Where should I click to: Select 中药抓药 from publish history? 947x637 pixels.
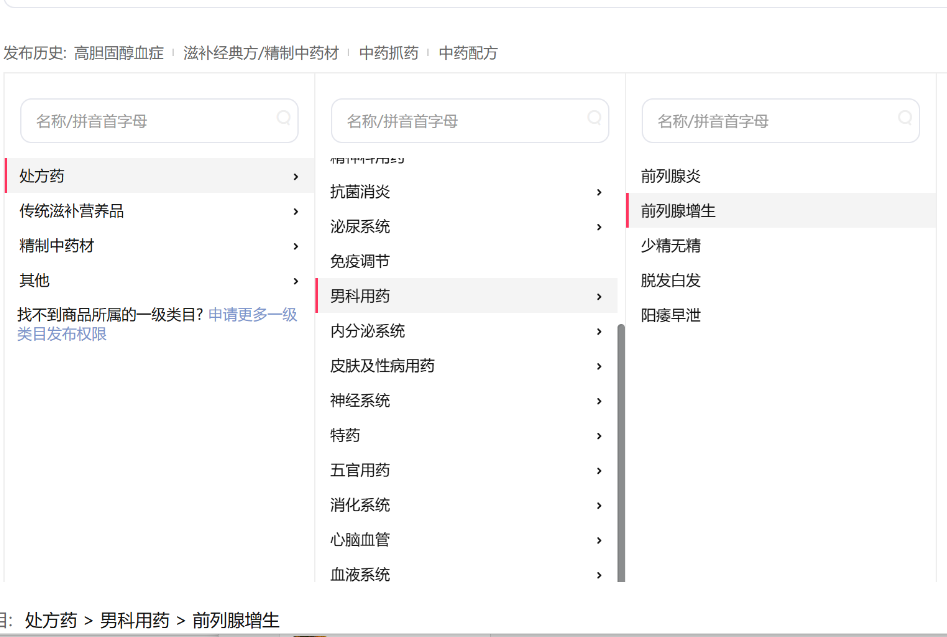coord(389,53)
